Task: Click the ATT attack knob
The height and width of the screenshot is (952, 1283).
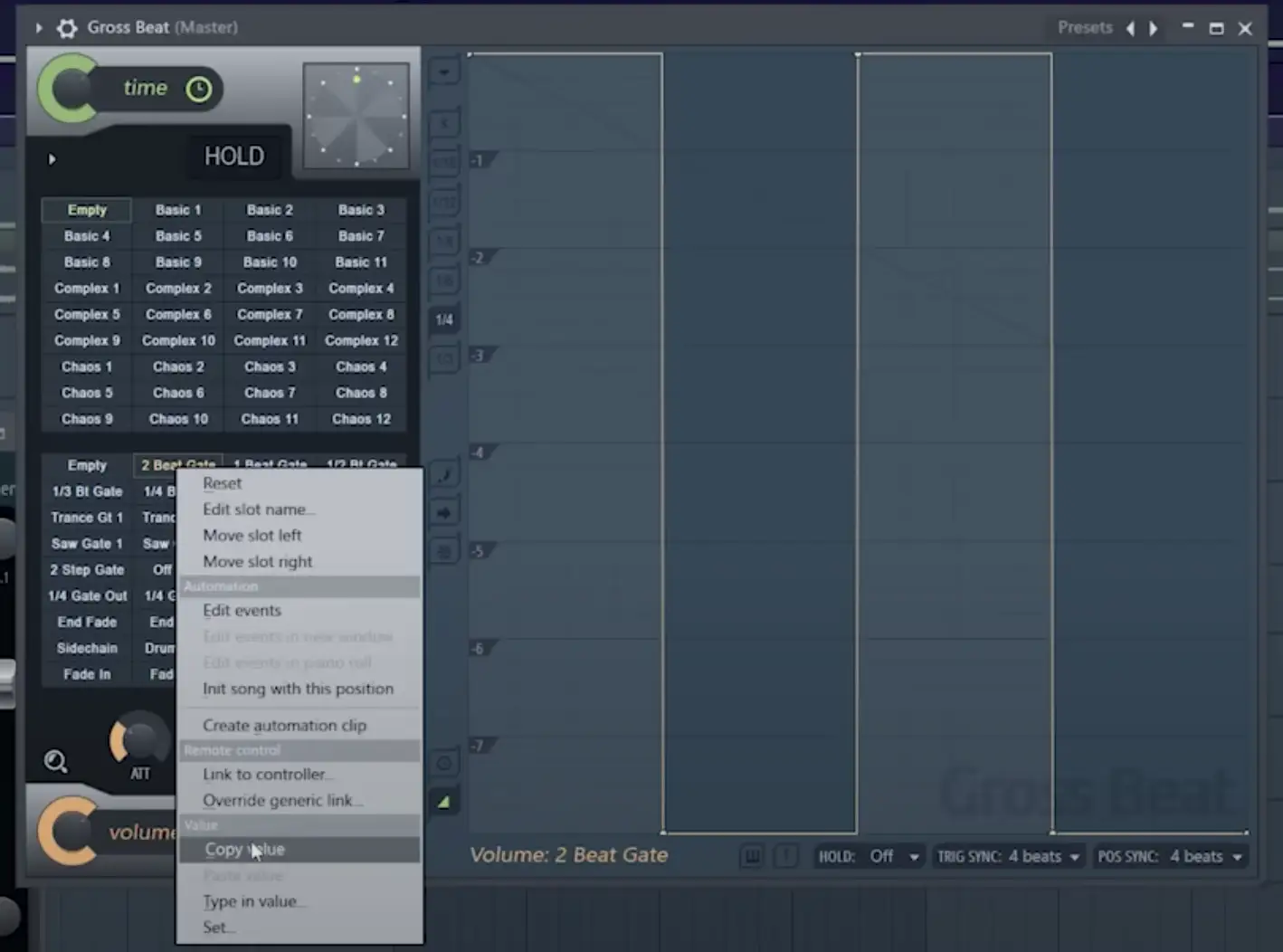Action: pyautogui.click(x=139, y=741)
